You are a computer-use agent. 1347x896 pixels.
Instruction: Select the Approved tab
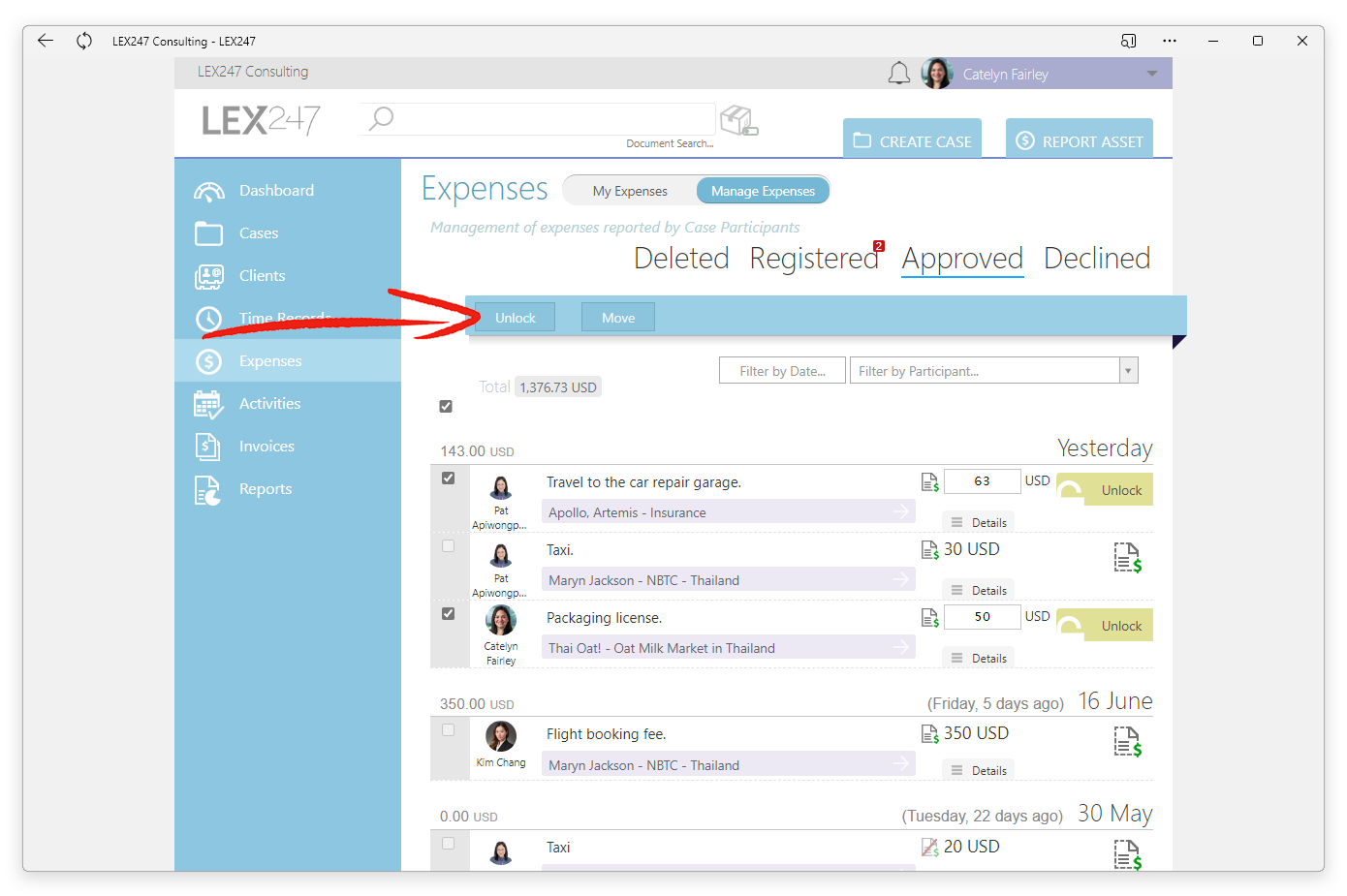962,259
